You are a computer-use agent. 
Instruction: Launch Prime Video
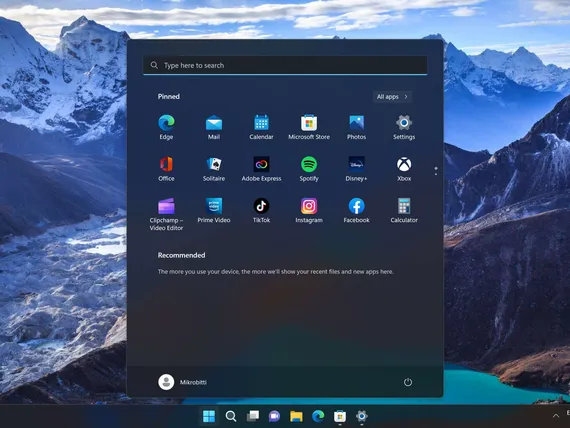pyautogui.click(x=214, y=211)
